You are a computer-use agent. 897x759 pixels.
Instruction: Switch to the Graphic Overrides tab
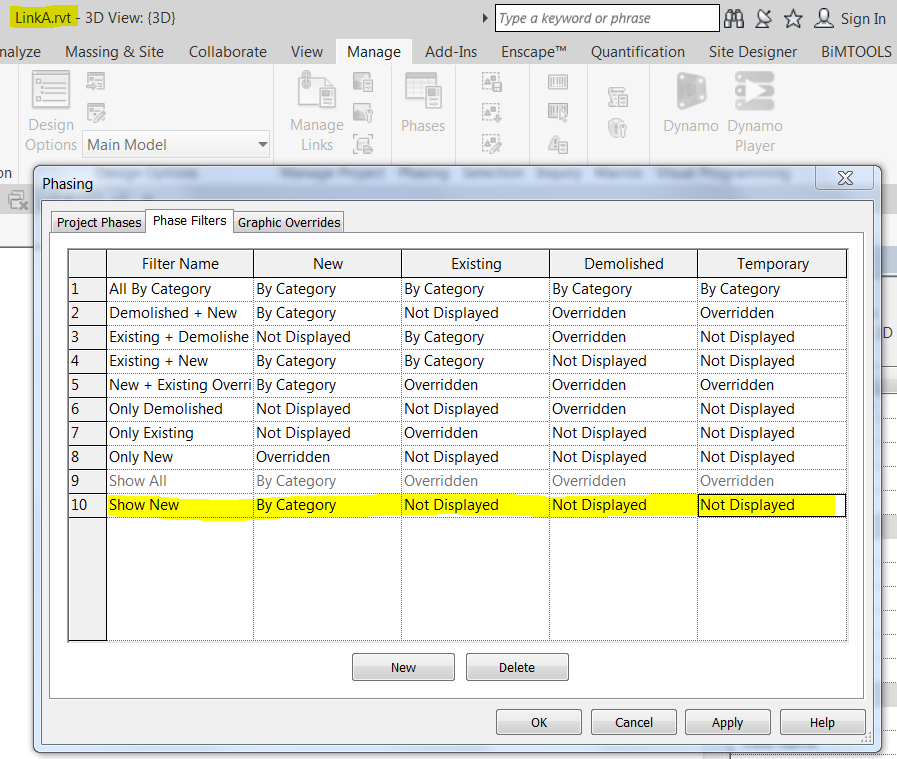click(x=289, y=222)
